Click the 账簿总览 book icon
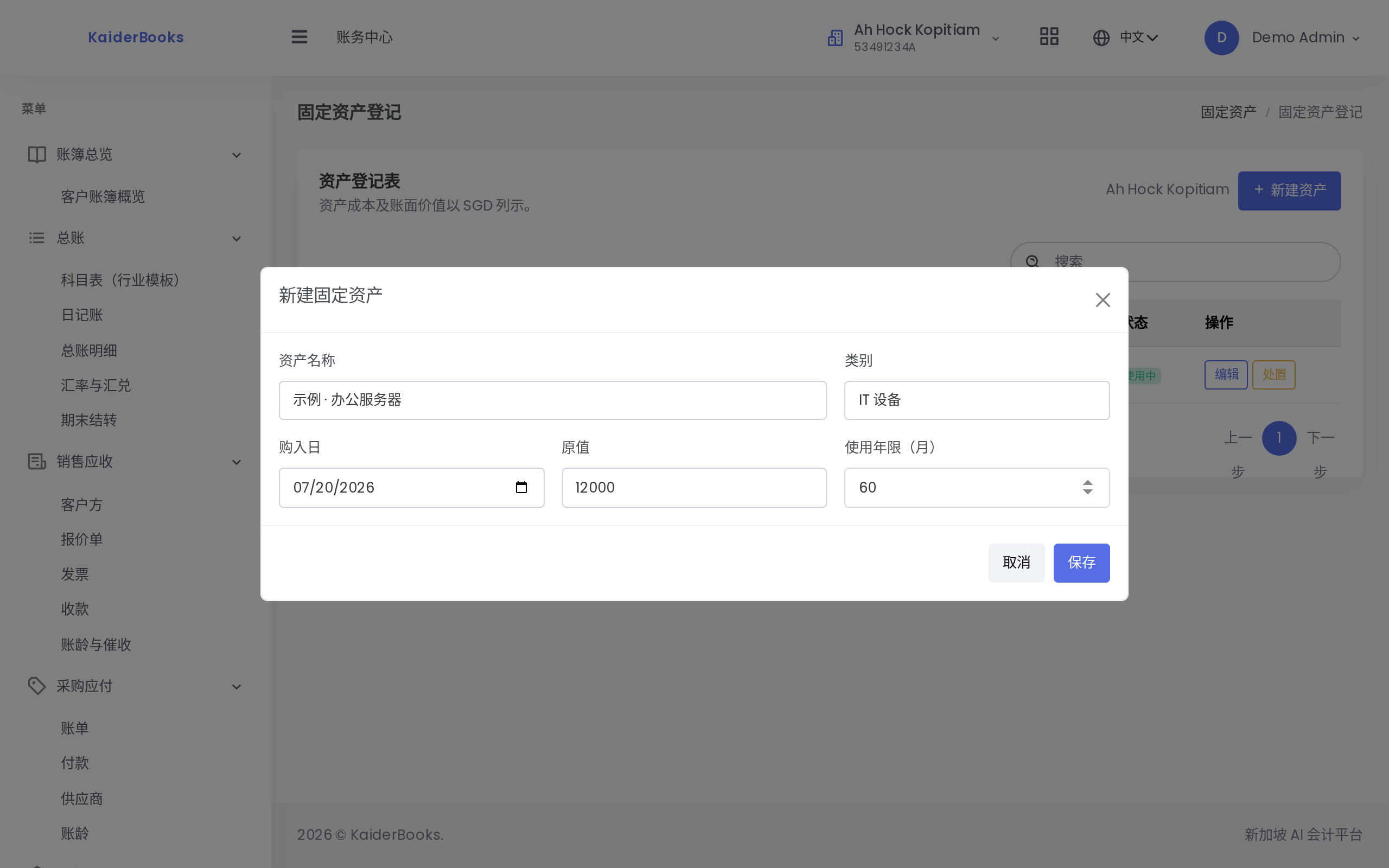The image size is (1389, 868). point(37,155)
